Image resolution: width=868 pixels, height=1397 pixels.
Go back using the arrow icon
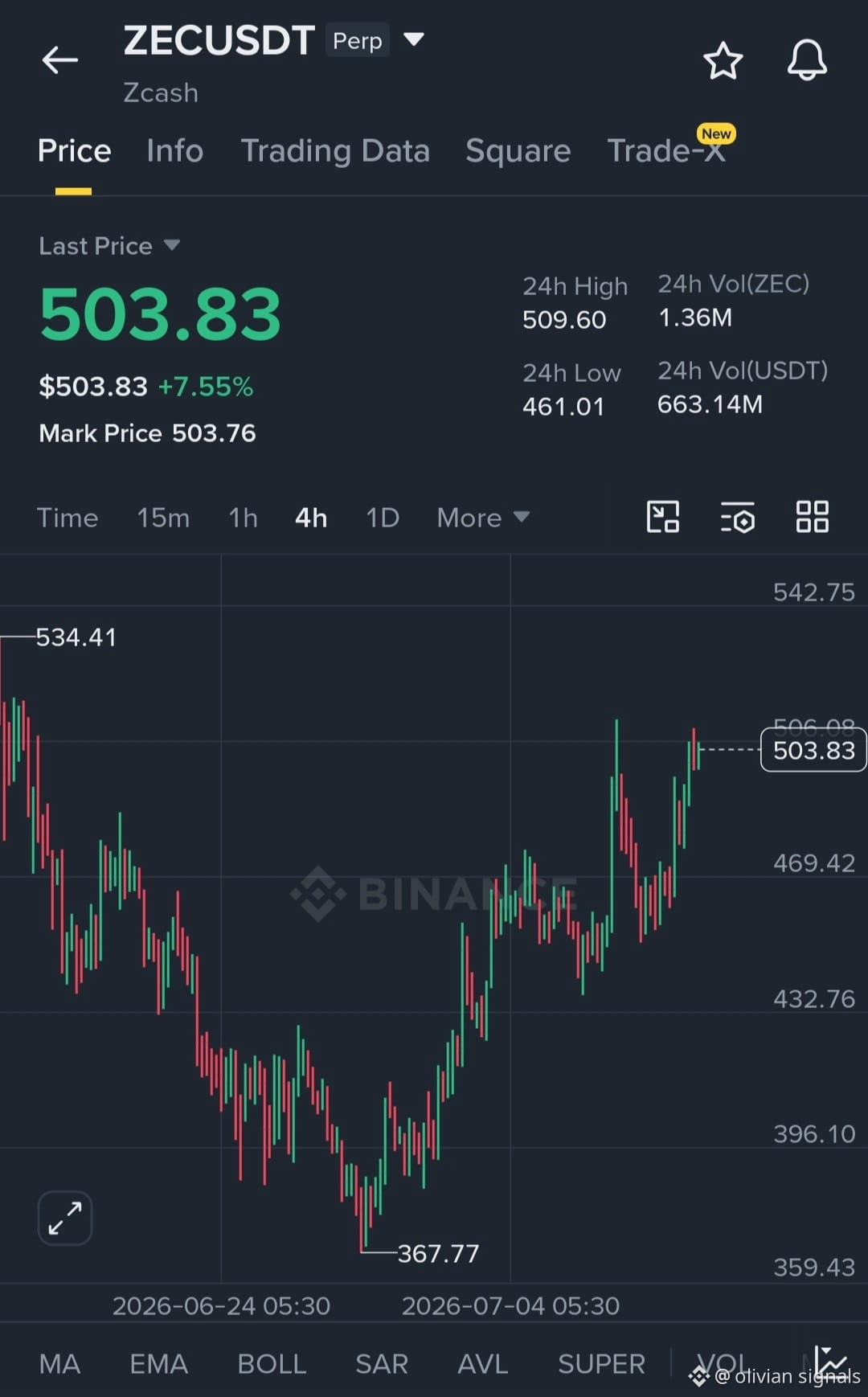coord(60,60)
